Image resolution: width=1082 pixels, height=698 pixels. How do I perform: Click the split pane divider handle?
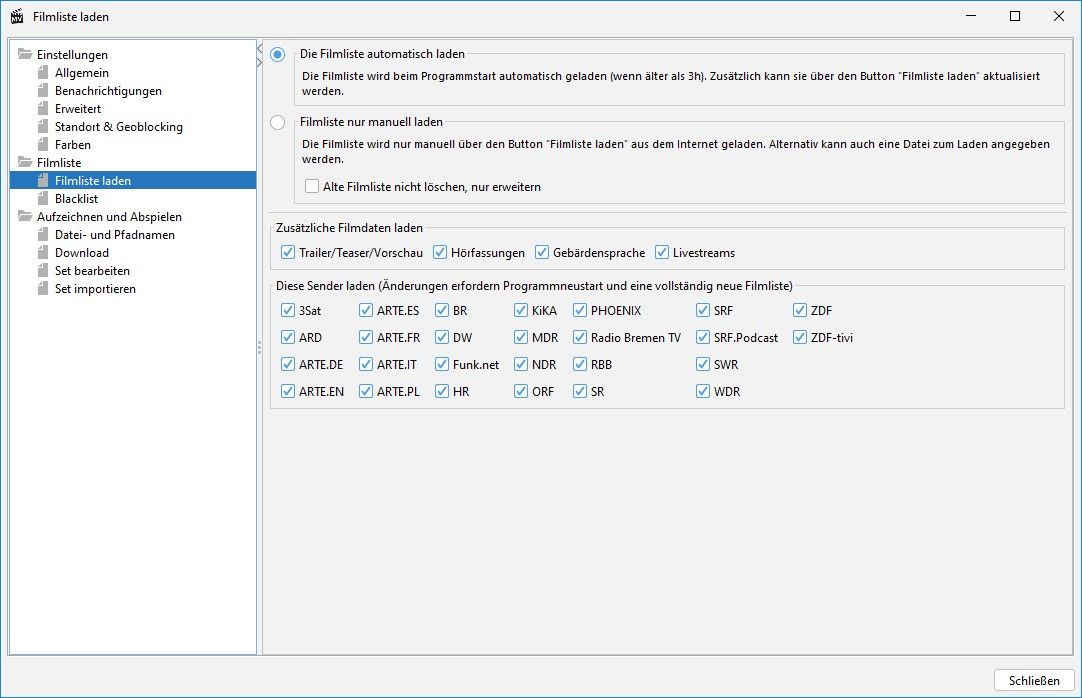260,346
